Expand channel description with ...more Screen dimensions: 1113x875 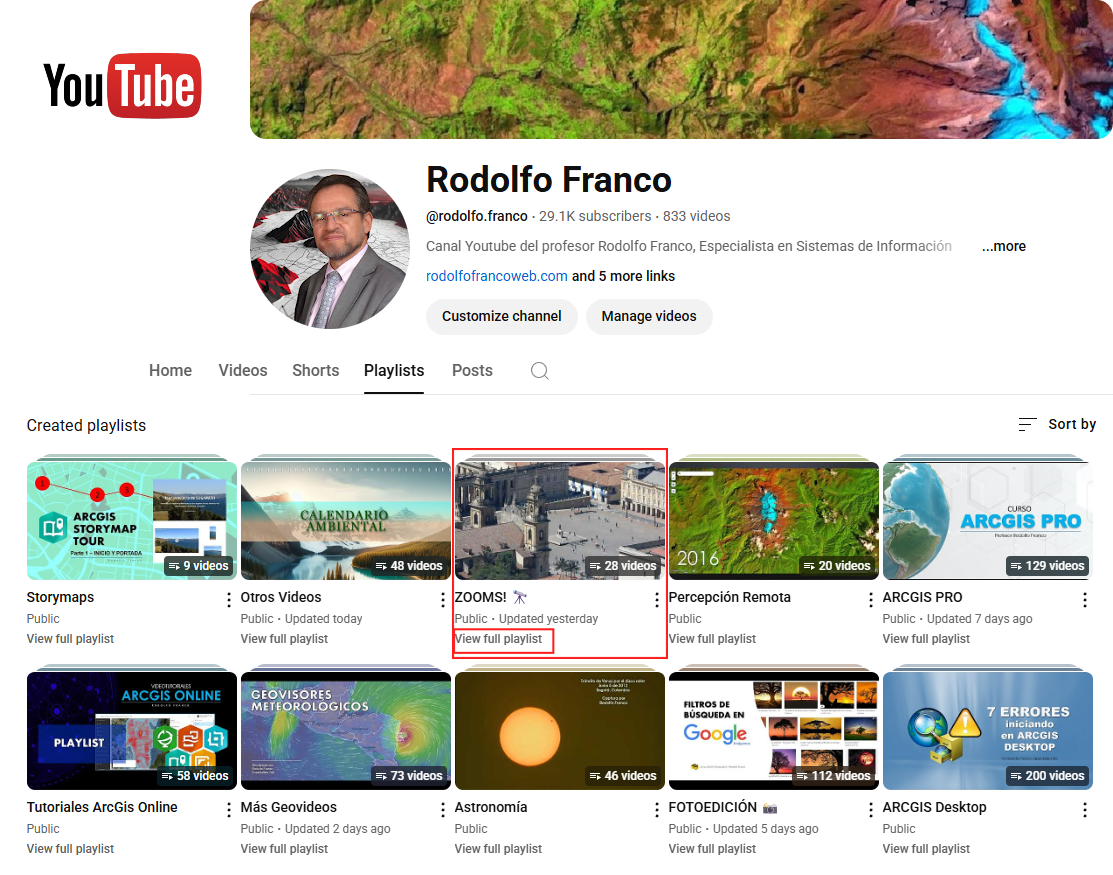point(1003,246)
